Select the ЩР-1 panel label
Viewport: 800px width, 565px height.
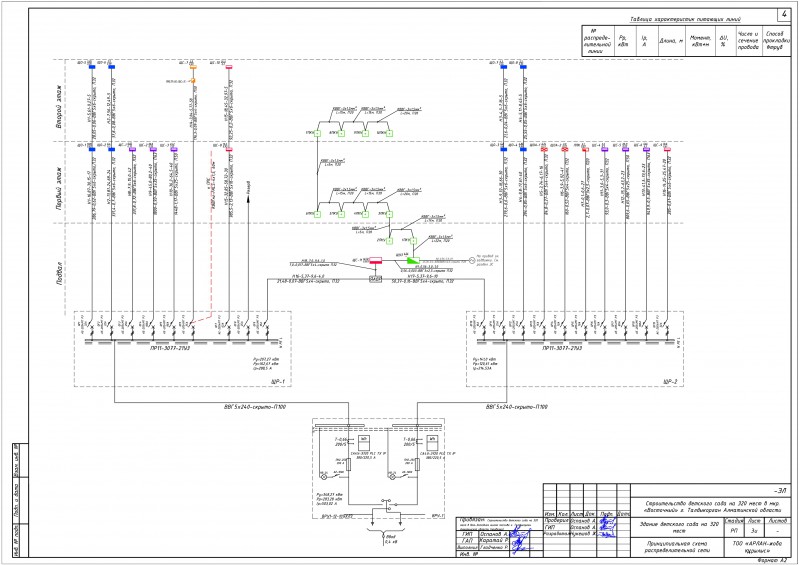pyautogui.click(x=278, y=381)
